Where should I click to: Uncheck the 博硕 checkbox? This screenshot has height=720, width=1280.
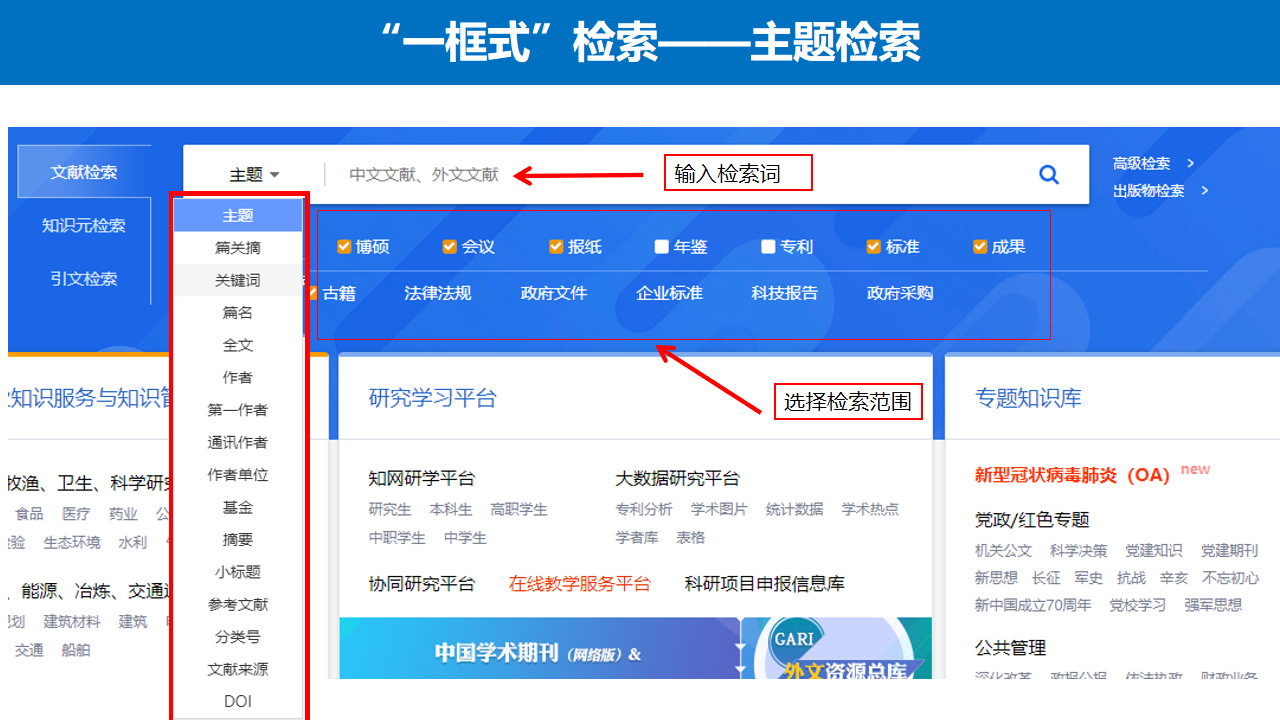click(x=344, y=247)
